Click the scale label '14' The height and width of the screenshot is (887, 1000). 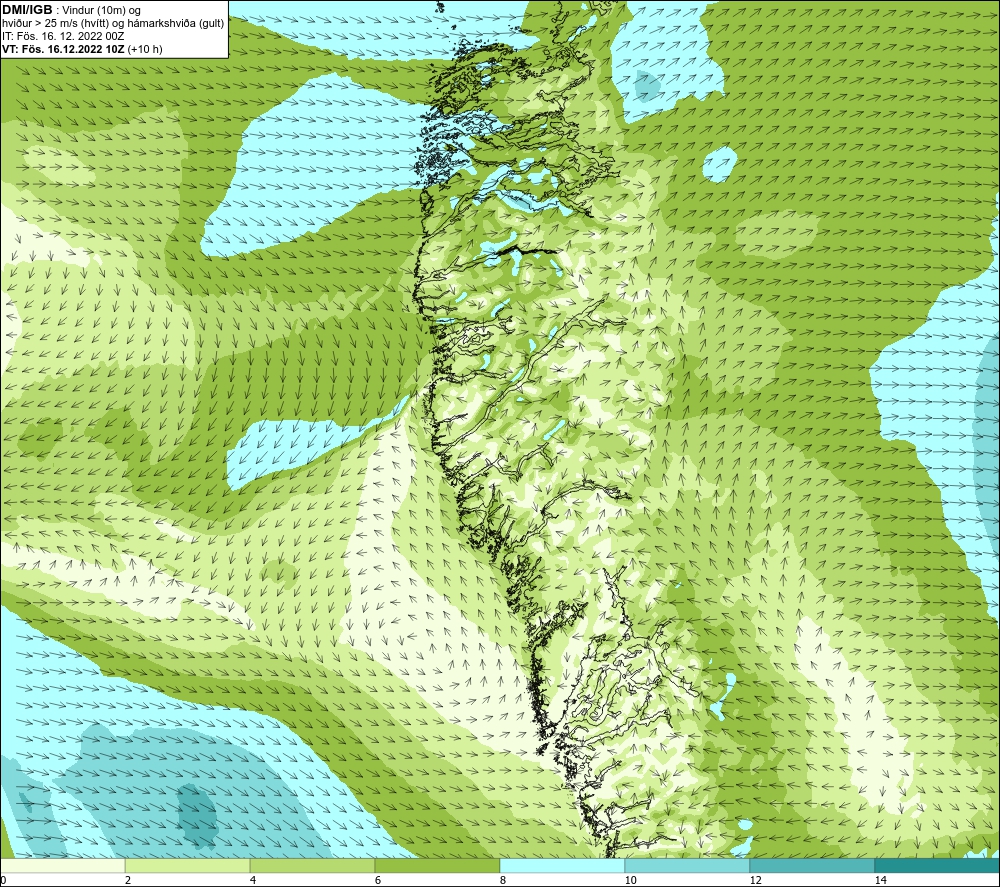[880, 880]
